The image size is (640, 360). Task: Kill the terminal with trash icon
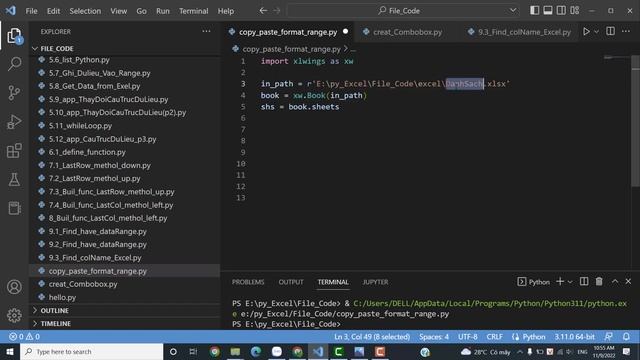pos(599,282)
